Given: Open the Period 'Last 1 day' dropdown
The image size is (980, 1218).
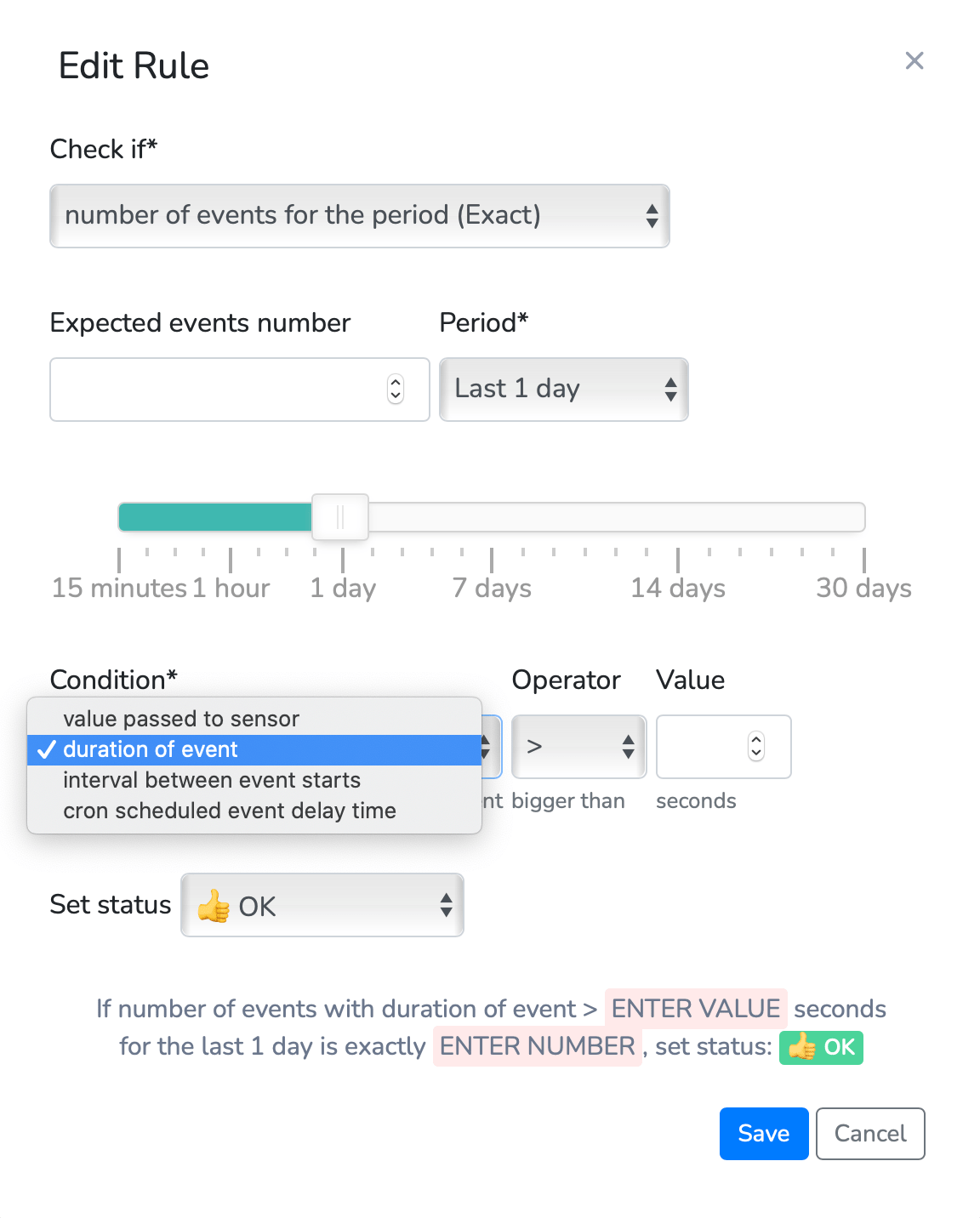Looking at the screenshot, I should point(564,390).
